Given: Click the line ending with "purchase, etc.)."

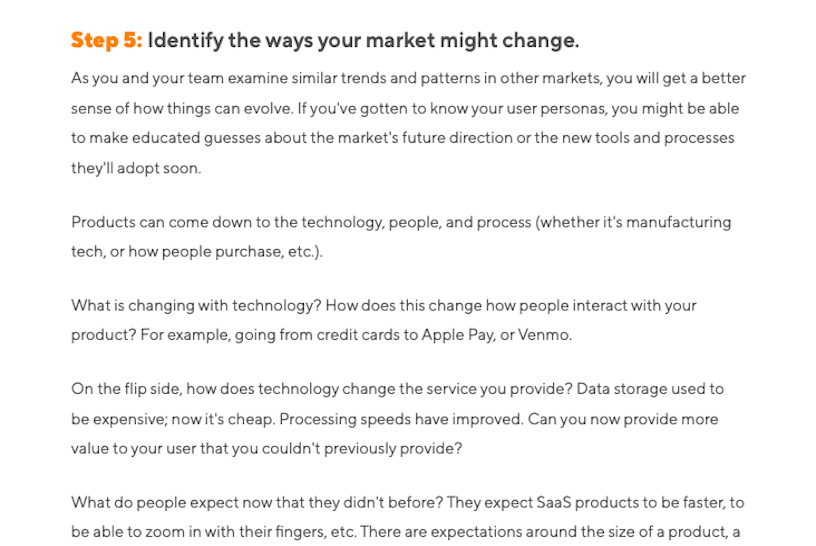Looking at the screenshot, I should (197, 251).
